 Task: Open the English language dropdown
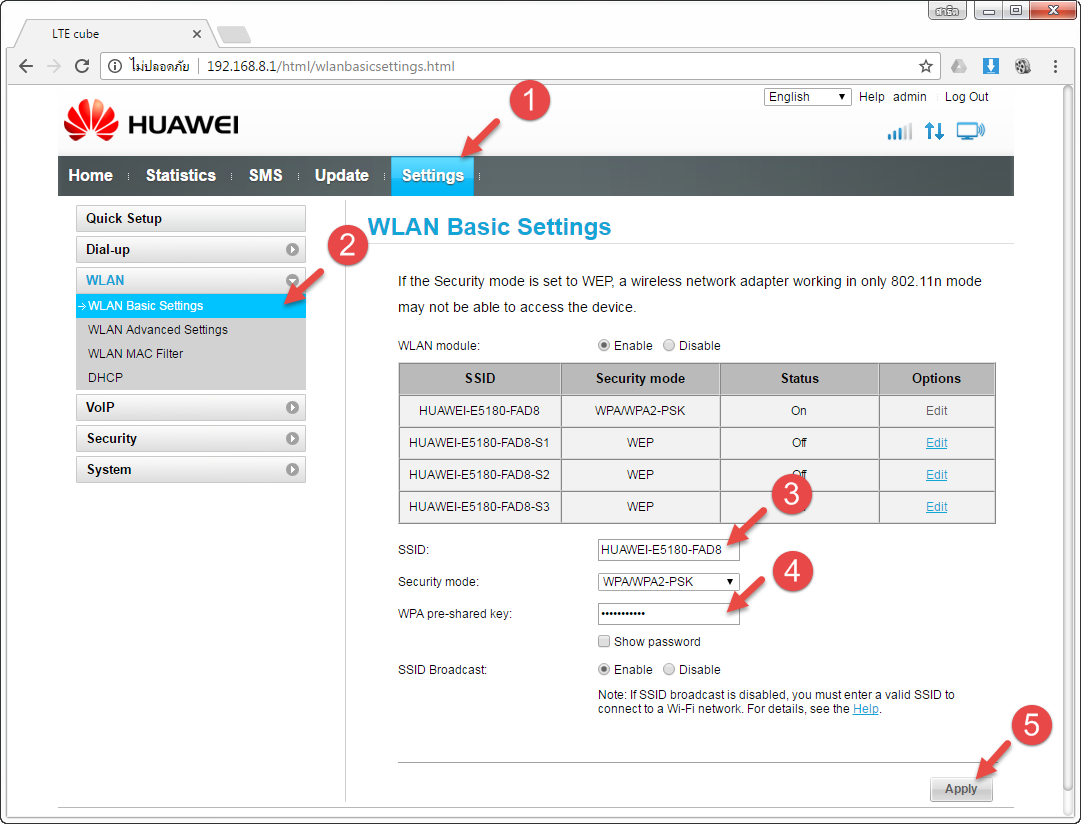pos(807,97)
